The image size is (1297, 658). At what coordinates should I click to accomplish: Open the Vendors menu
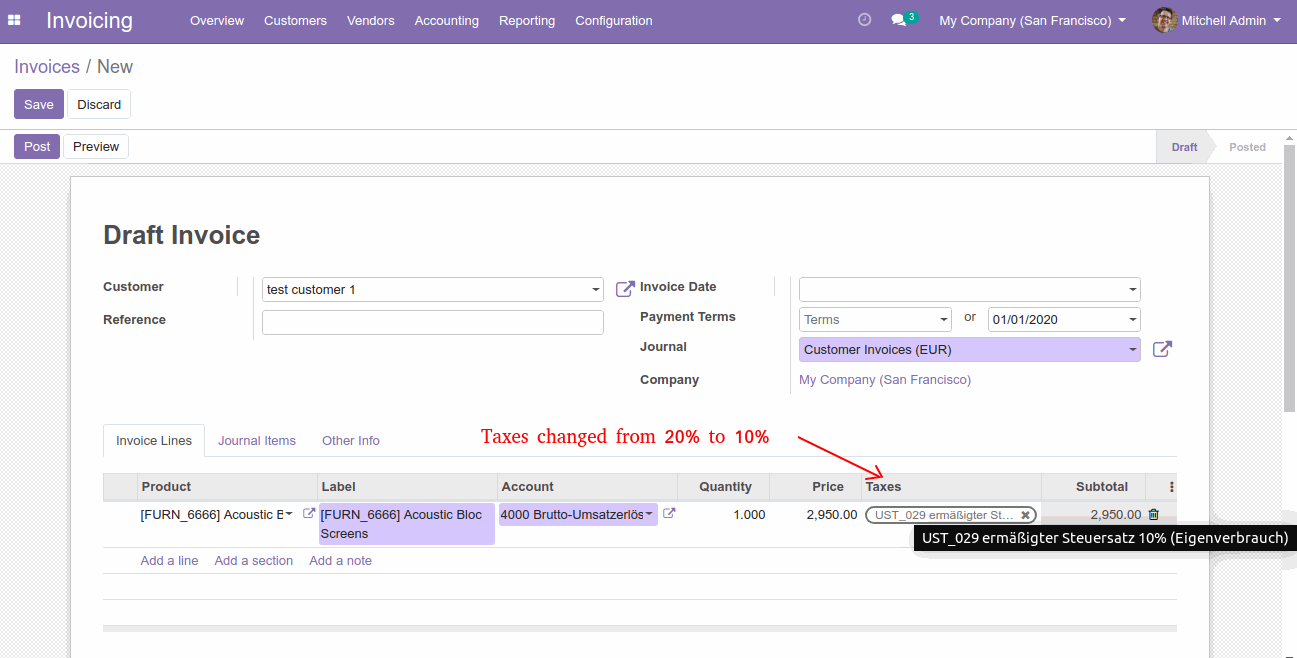371,20
